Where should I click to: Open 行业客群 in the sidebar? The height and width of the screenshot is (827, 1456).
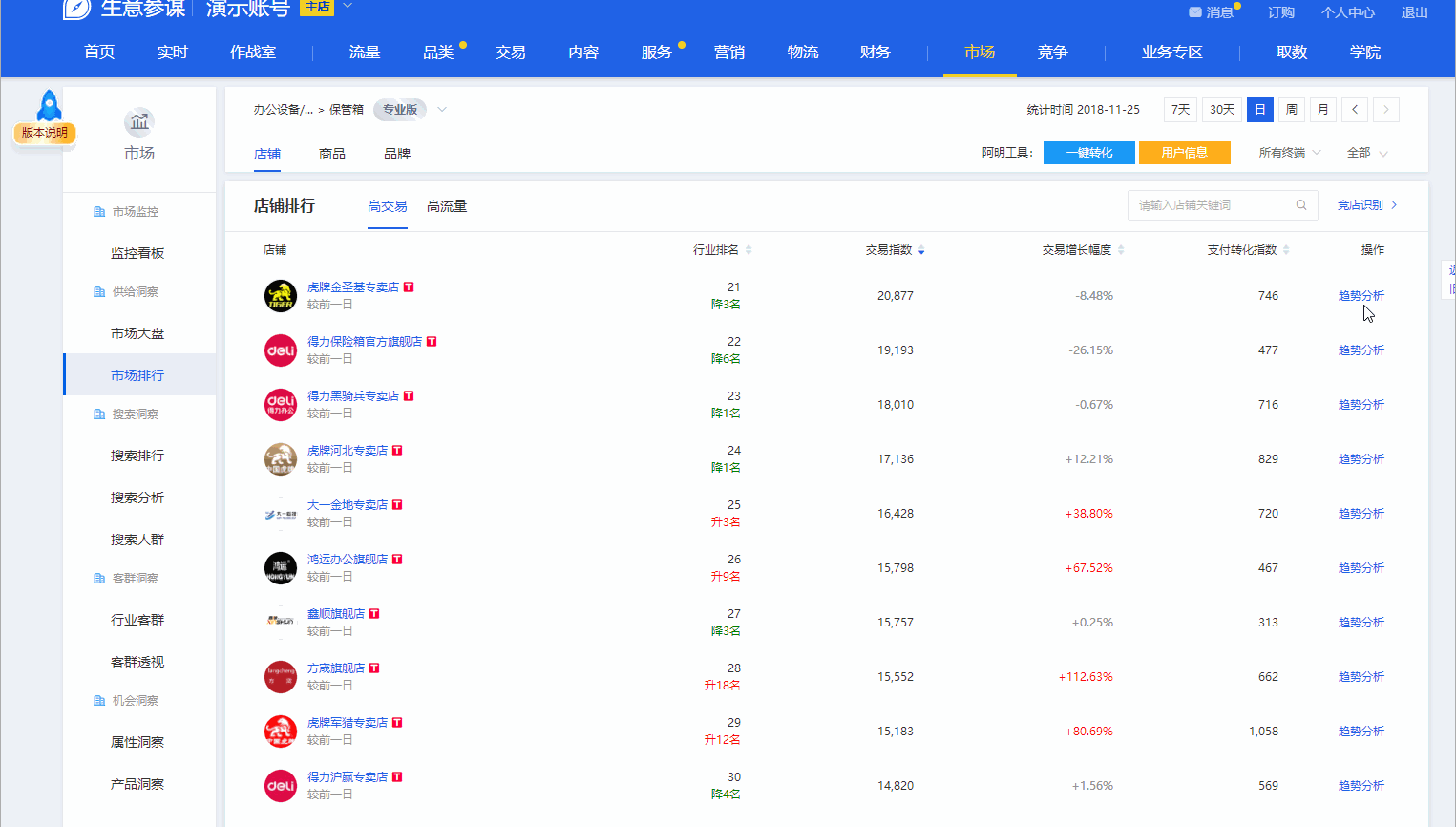(x=137, y=620)
